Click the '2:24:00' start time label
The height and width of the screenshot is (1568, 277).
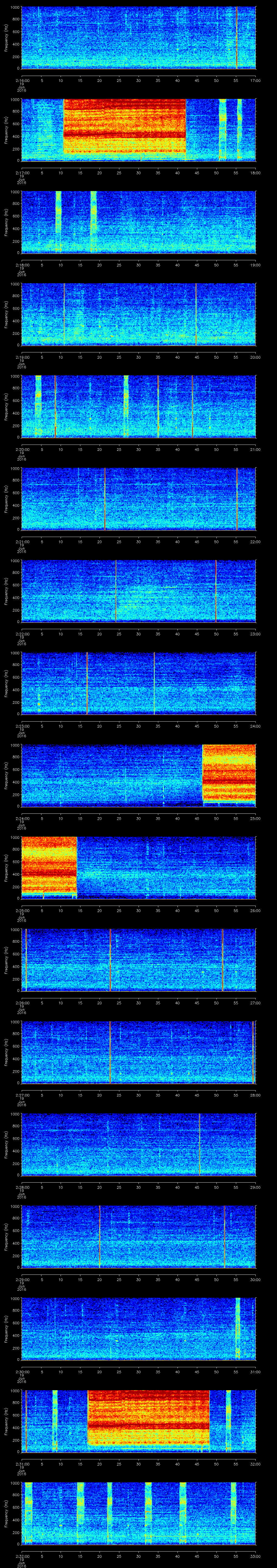(22, 818)
